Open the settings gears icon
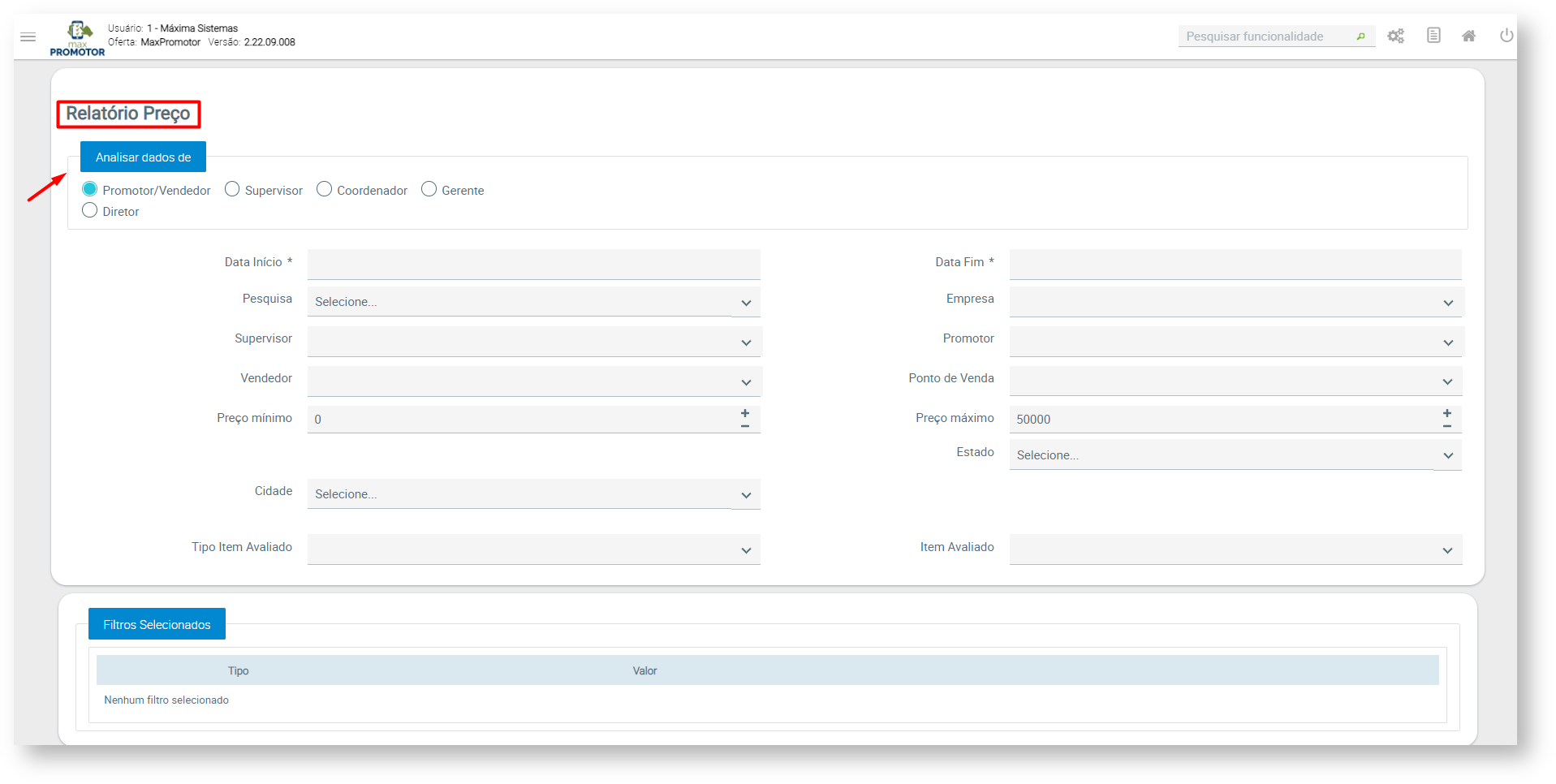 pyautogui.click(x=1396, y=36)
